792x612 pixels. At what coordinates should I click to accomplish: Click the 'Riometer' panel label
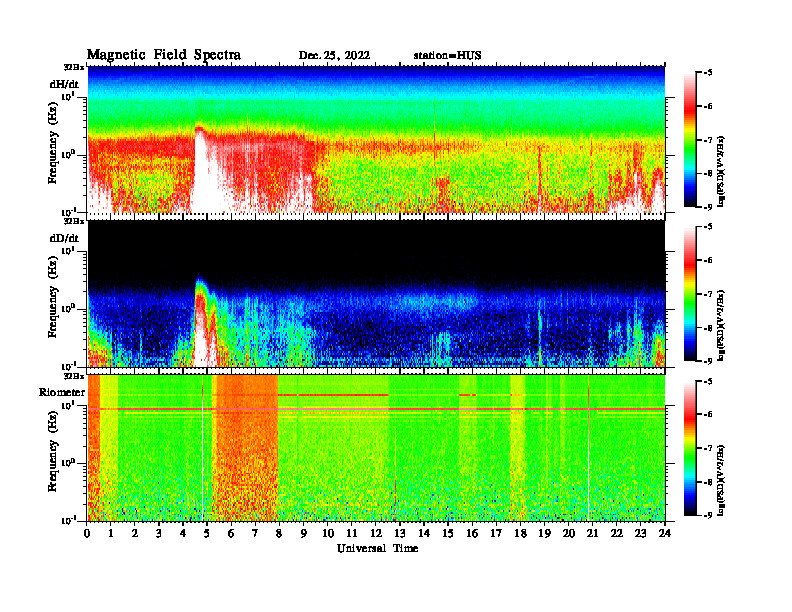62,392
